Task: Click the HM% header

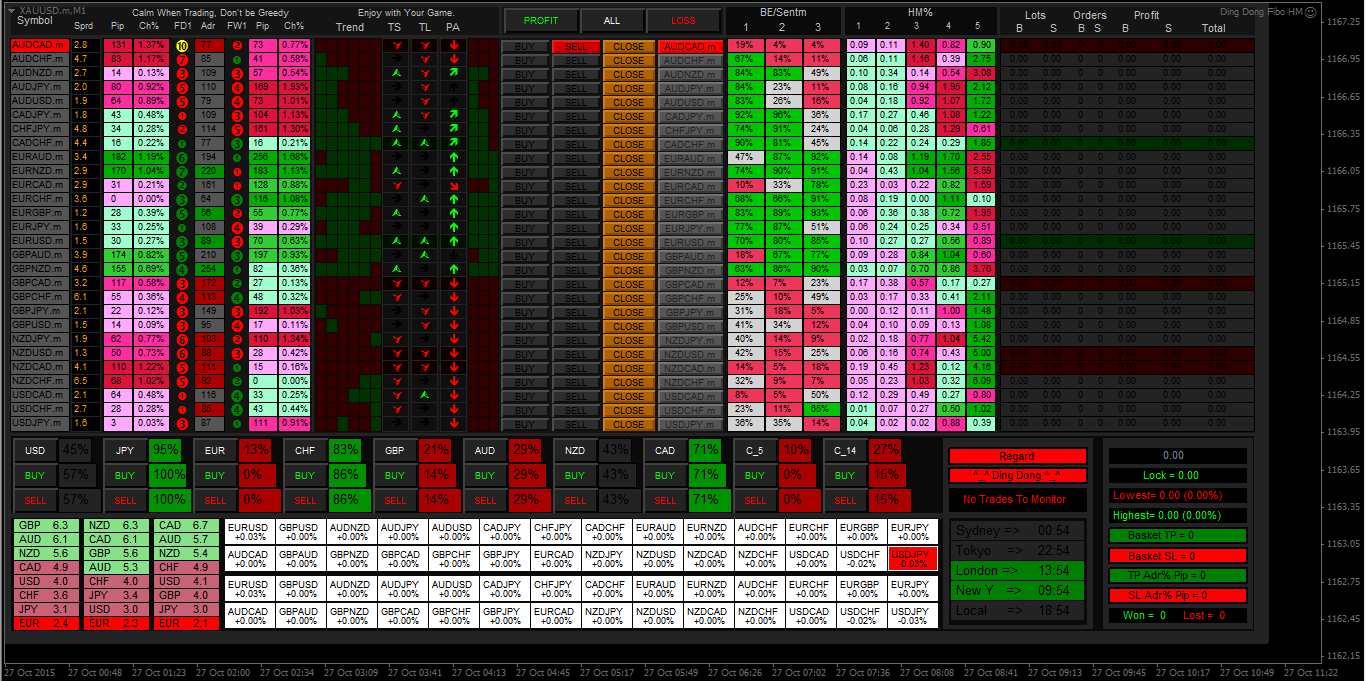Action: coord(920,12)
